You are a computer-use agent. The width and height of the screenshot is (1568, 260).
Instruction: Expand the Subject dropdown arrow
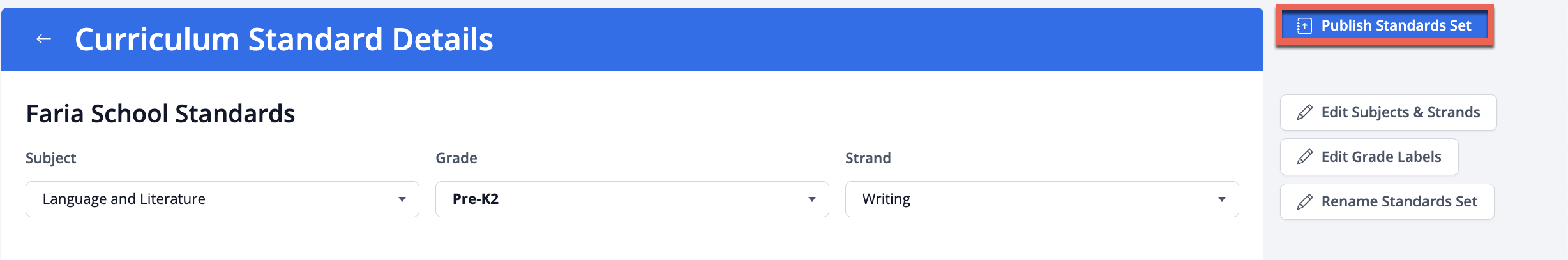[x=402, y=199]
